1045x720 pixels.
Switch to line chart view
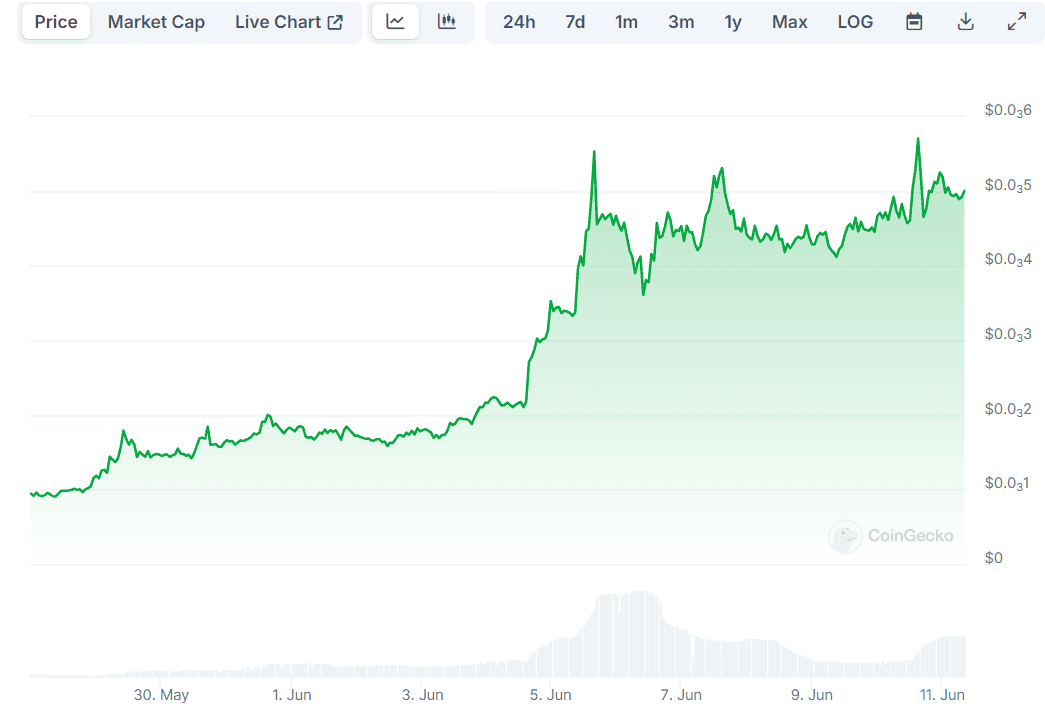pos(395,22)
